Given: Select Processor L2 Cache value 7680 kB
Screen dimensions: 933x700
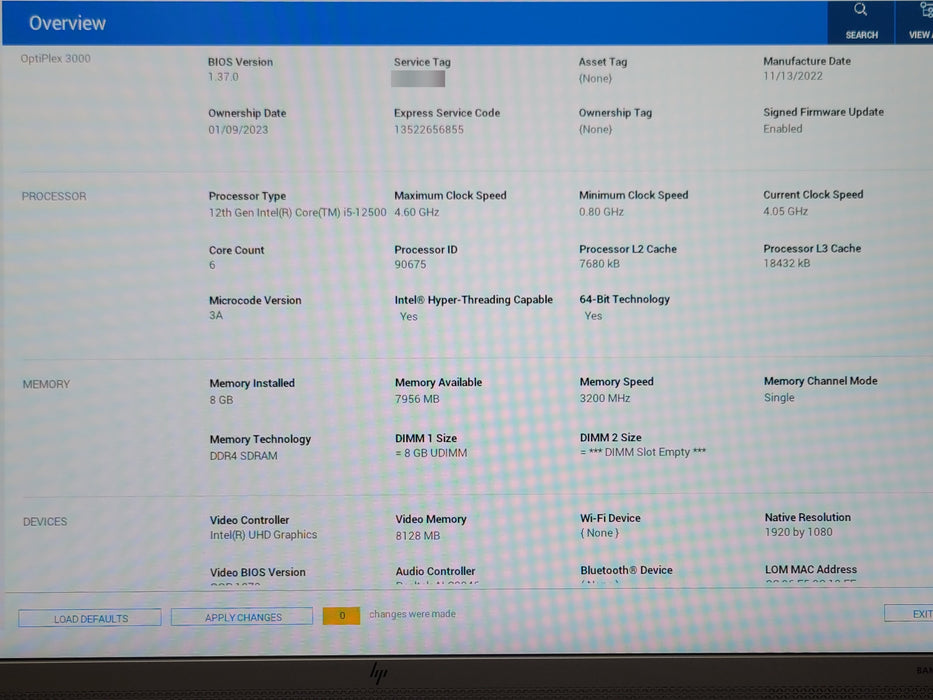Looking at the screenshot, I should (599, 264).
